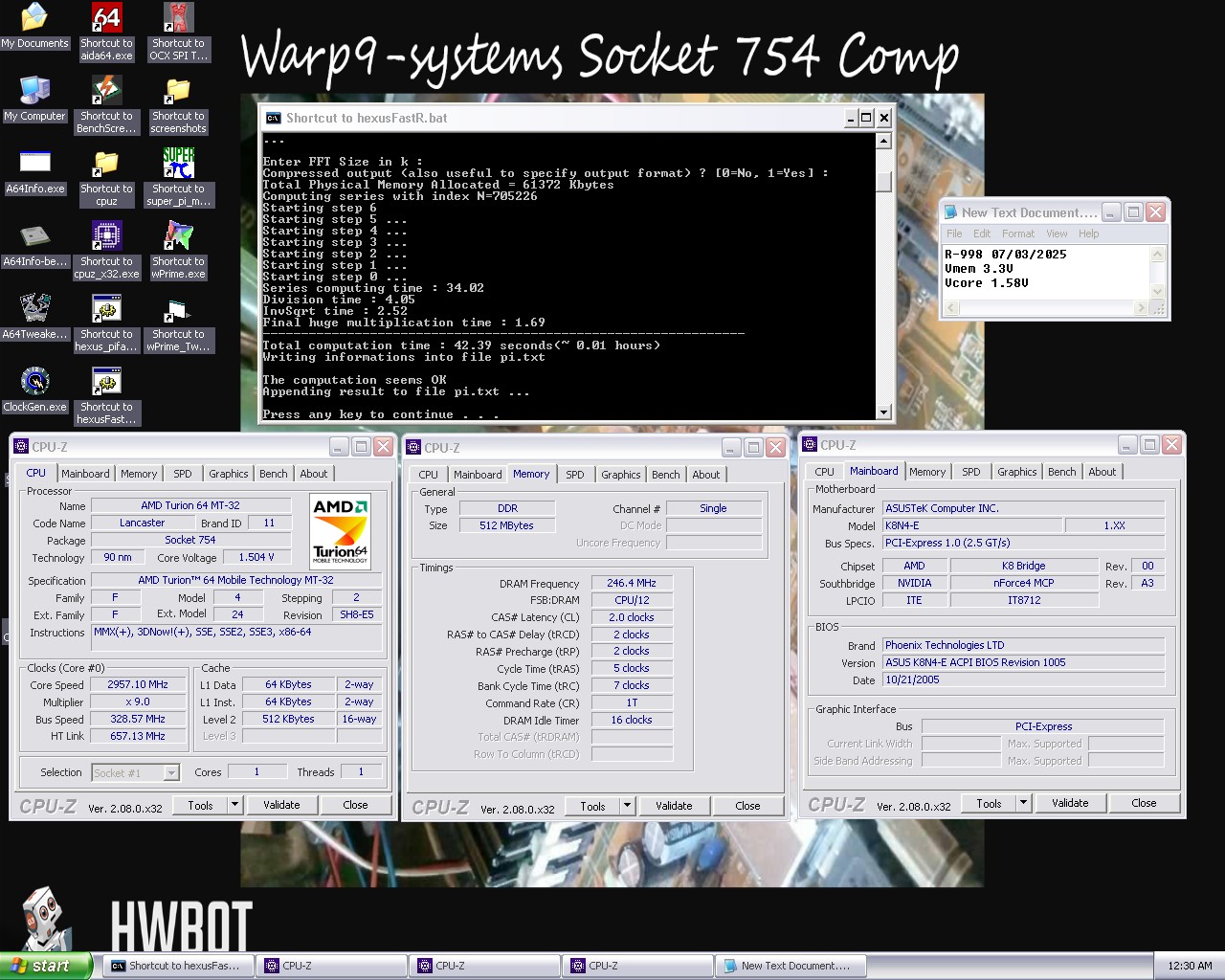The width and height of the screenshot is (1225, 980).
Task: Click Tools button in Mainboard window
Action: click(x=989, y=803)
